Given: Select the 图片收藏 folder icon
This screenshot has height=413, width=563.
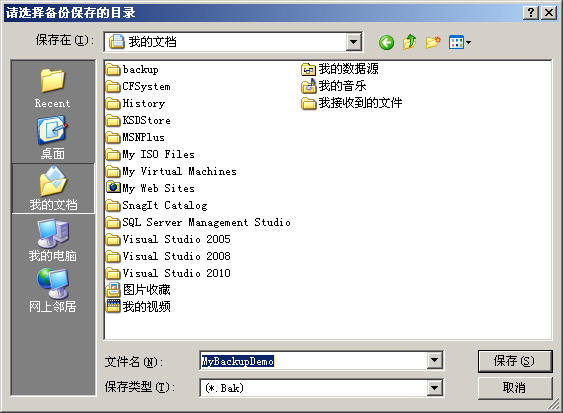Looking at the screenshot, I should point(113,290).
